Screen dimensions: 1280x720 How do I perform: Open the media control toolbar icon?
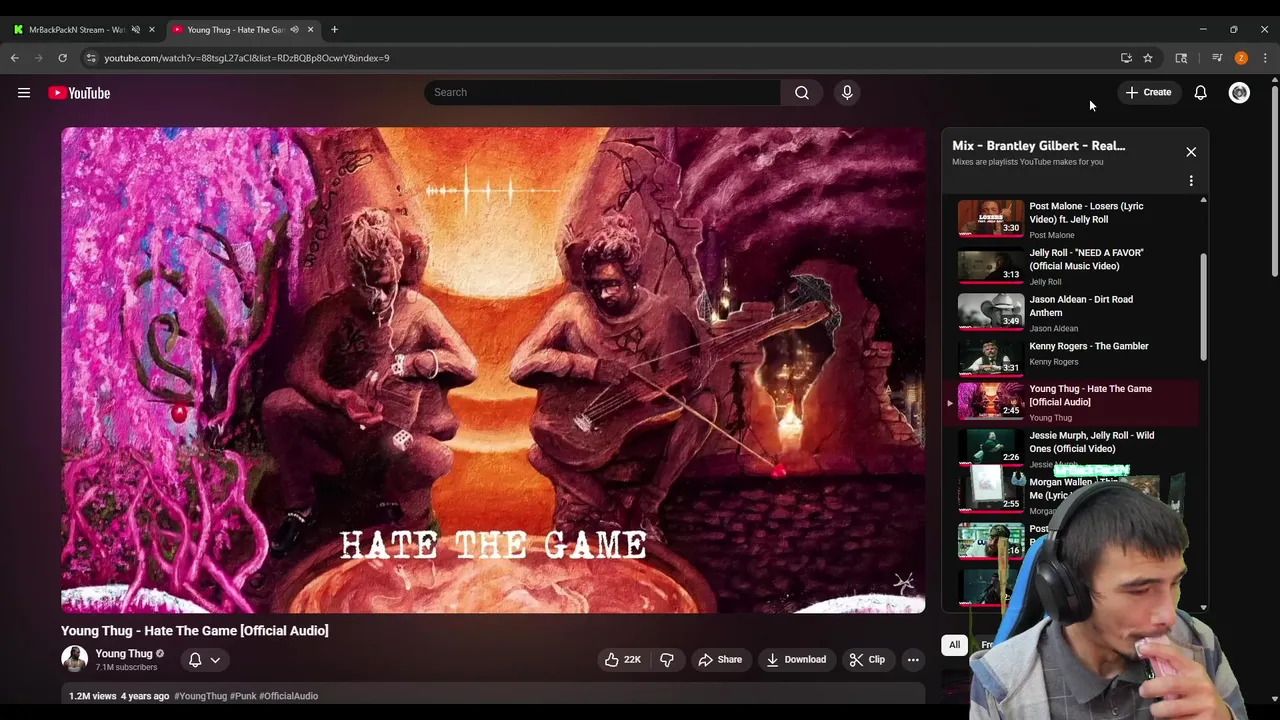[1217, 58]
